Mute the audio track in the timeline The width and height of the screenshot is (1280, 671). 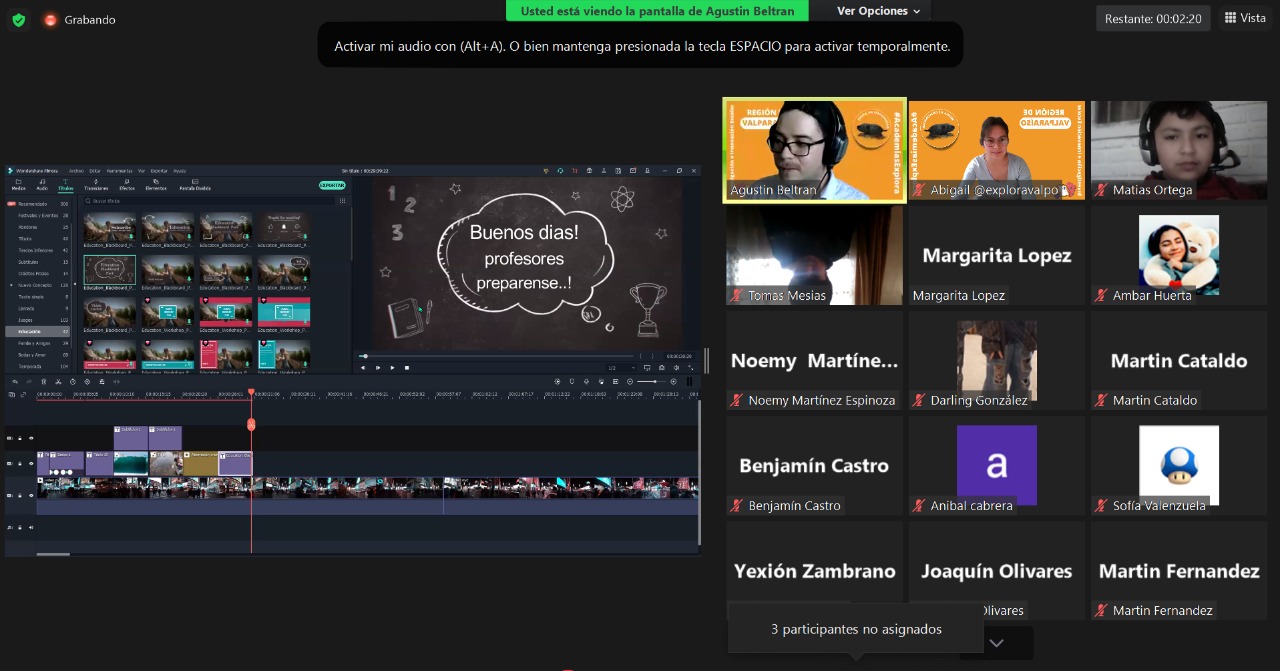(30, 527)
